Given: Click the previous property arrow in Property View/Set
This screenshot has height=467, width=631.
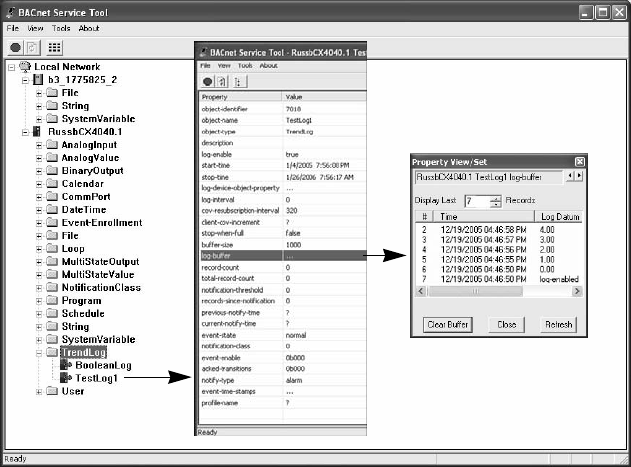Looking at the screenshot, I should (x=570, y=176).
